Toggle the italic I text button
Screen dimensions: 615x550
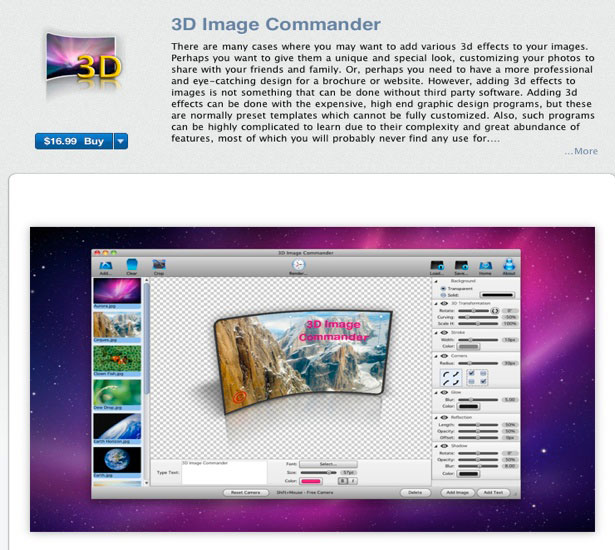pos(353,481)
